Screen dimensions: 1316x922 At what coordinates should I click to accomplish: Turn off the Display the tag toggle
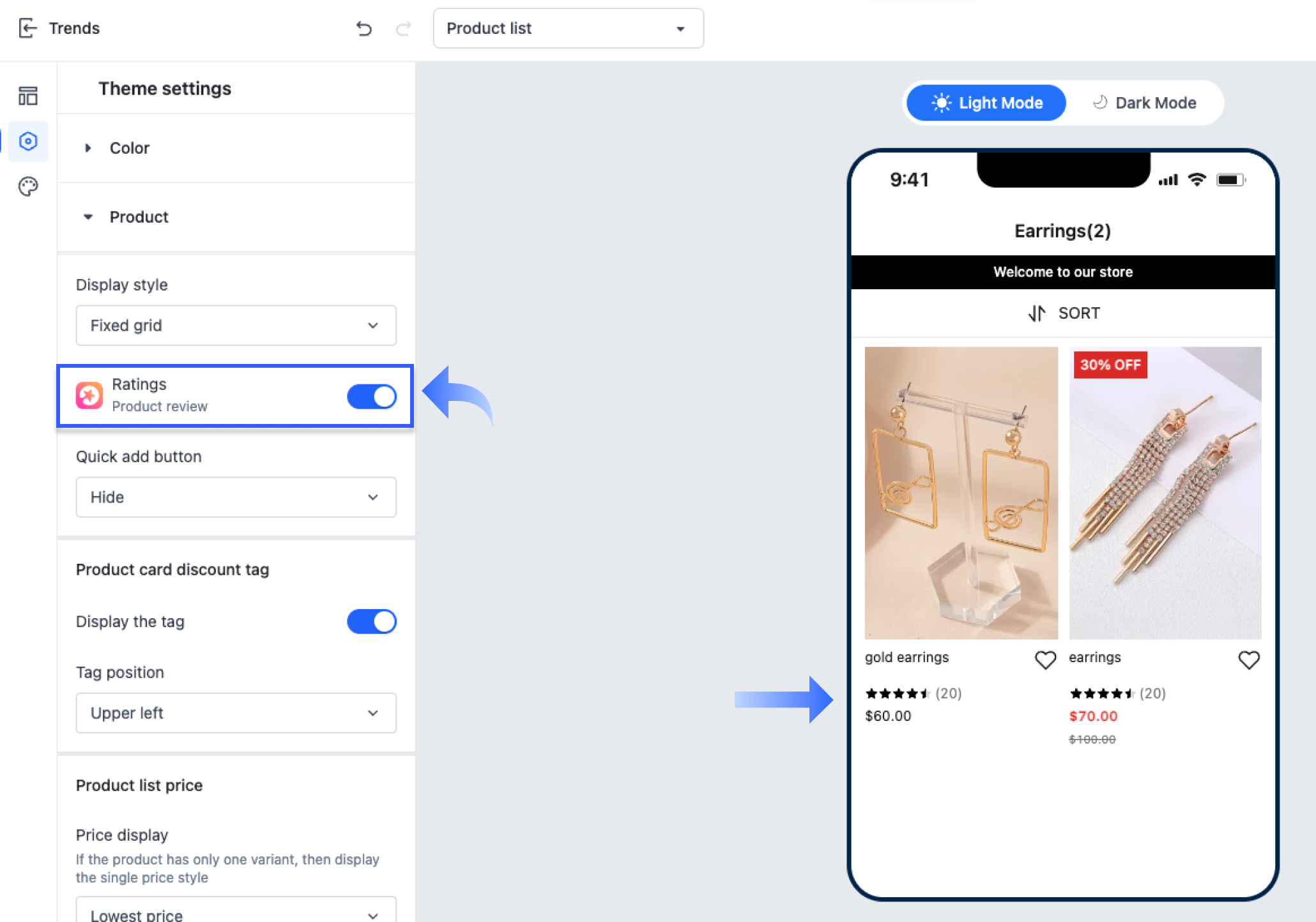(x=372, y=621)
